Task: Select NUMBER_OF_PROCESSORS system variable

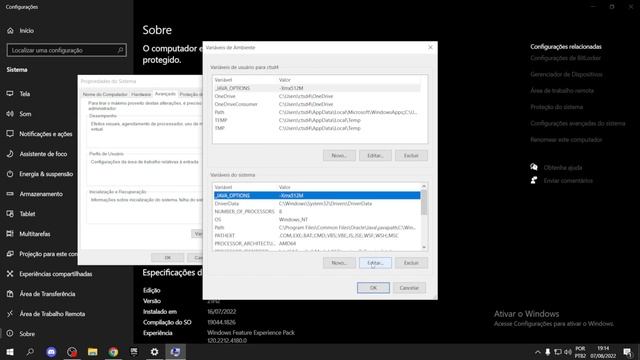Action: 317,211
